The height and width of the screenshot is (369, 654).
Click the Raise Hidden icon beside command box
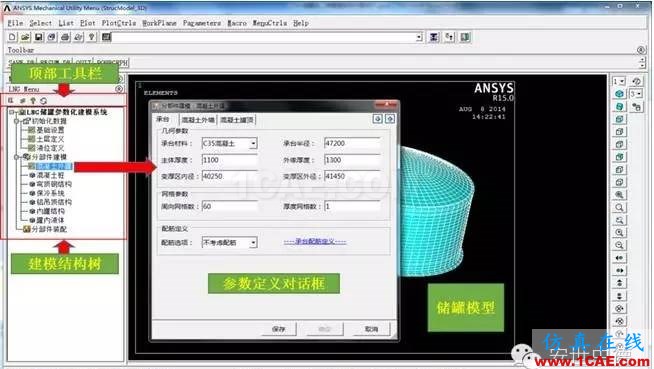[434, 37]
